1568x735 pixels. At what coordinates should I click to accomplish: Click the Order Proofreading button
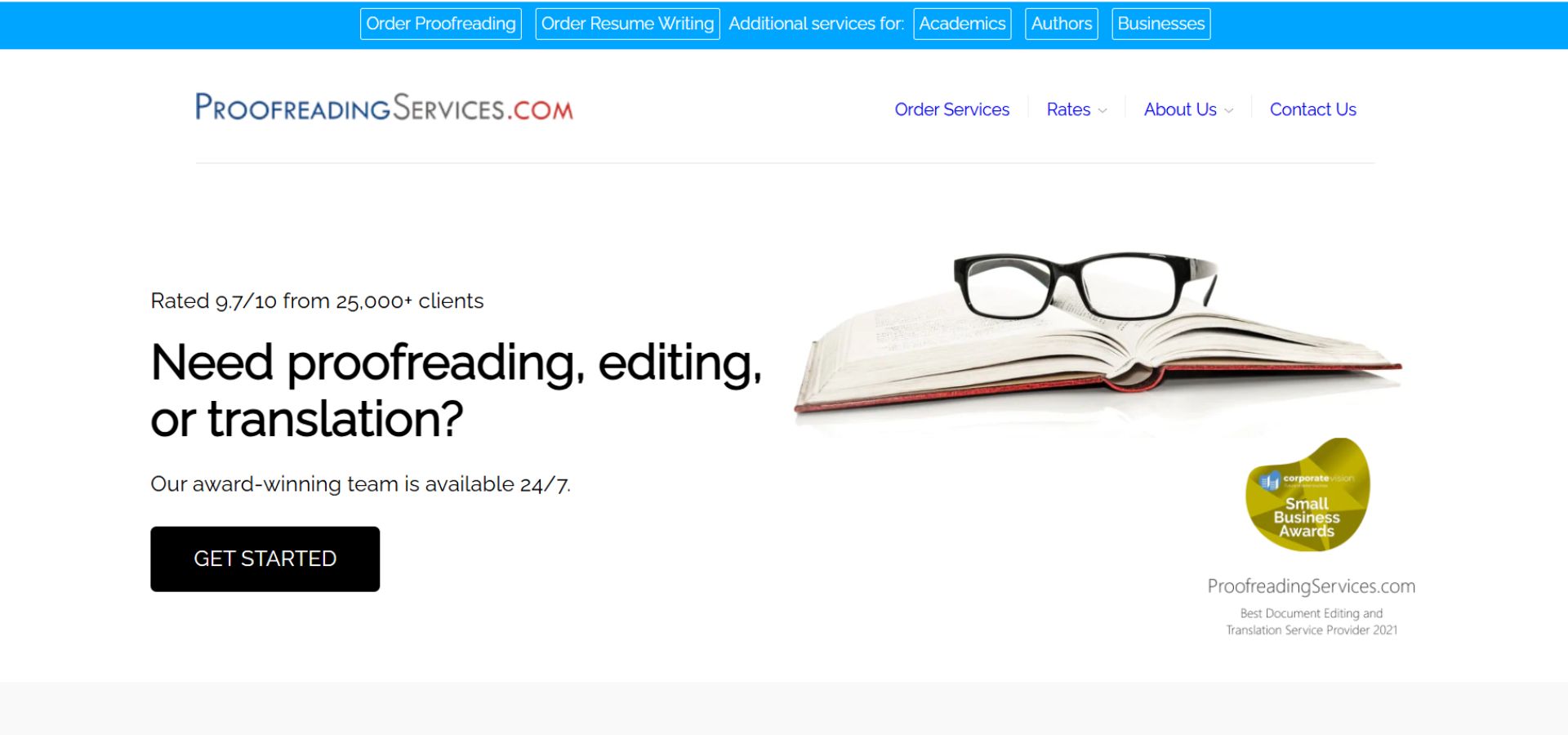click(441, 24)
